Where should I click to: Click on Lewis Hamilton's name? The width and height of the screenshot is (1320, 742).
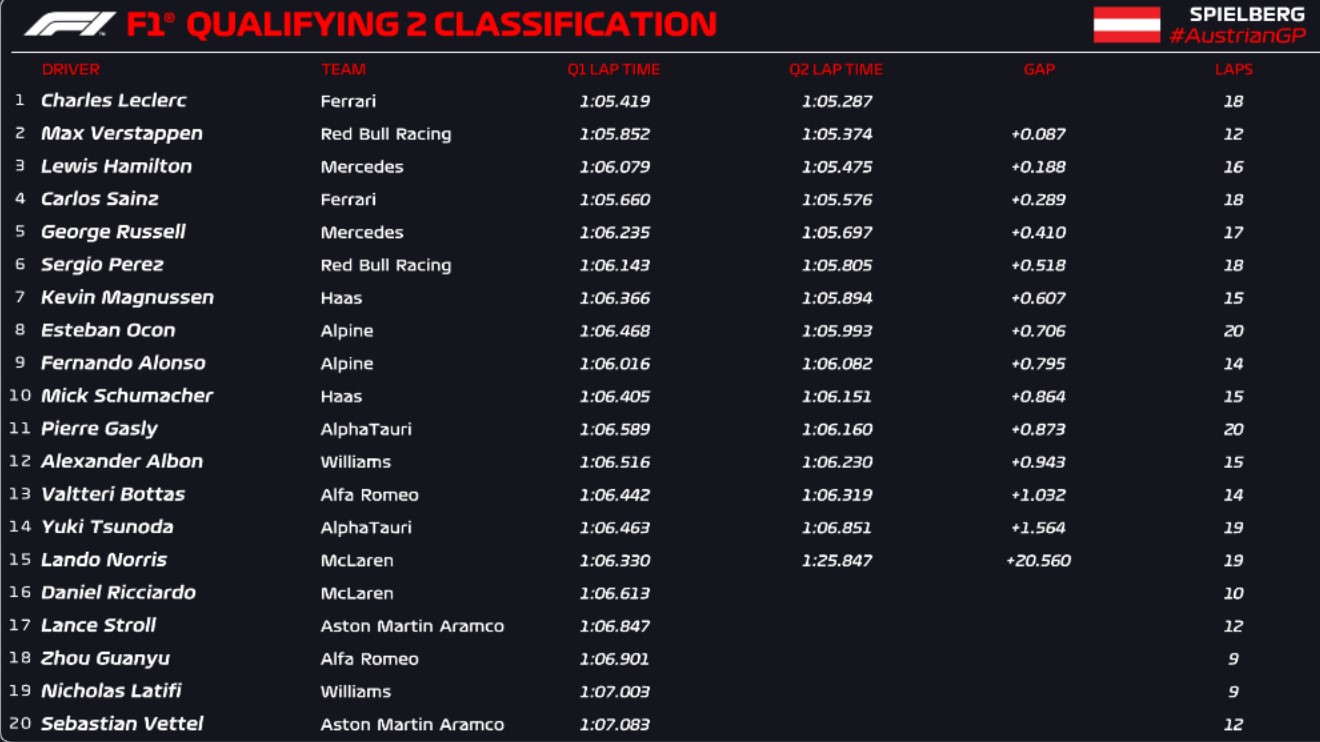(x=116, y=167)
